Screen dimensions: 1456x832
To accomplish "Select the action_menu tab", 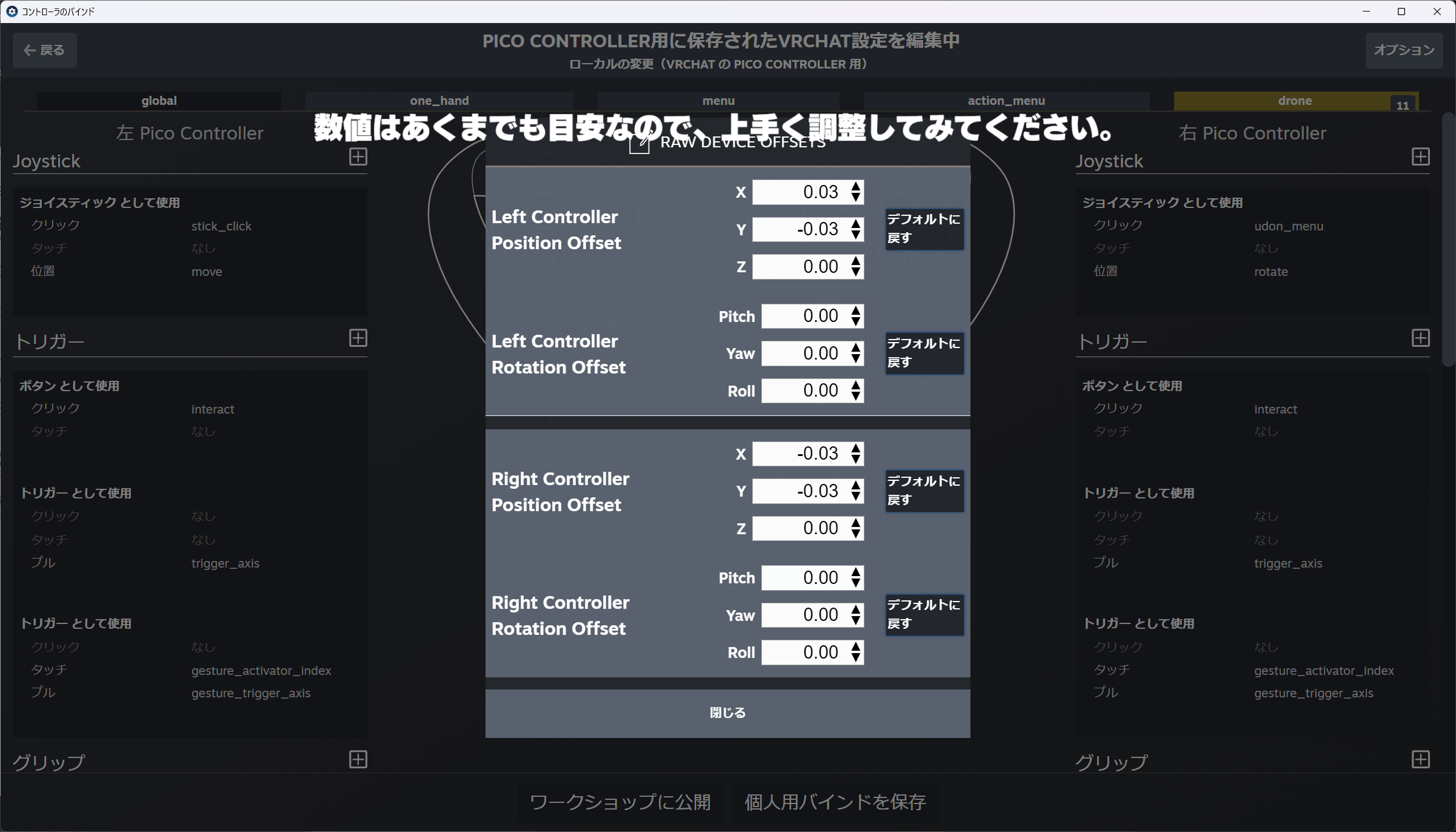I will tap(1006, 101).
